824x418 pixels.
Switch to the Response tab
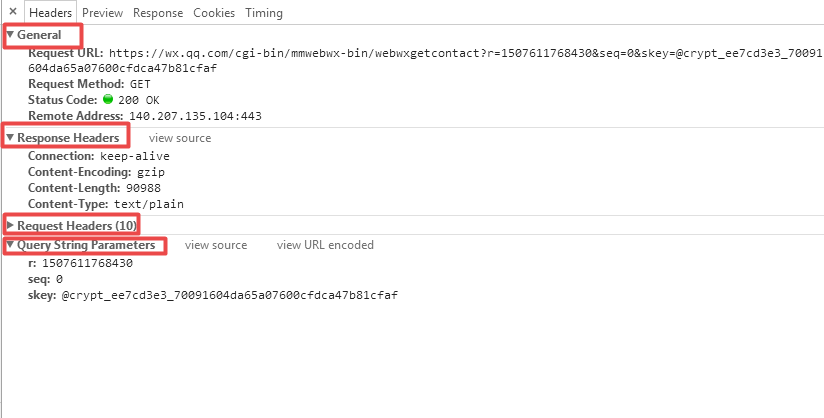[157, 13]
